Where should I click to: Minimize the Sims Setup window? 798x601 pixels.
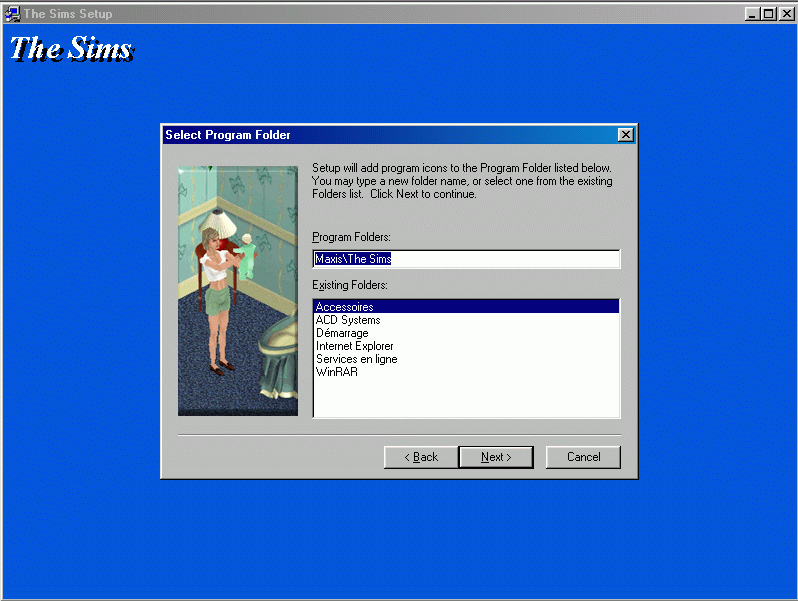coord(752,14)
